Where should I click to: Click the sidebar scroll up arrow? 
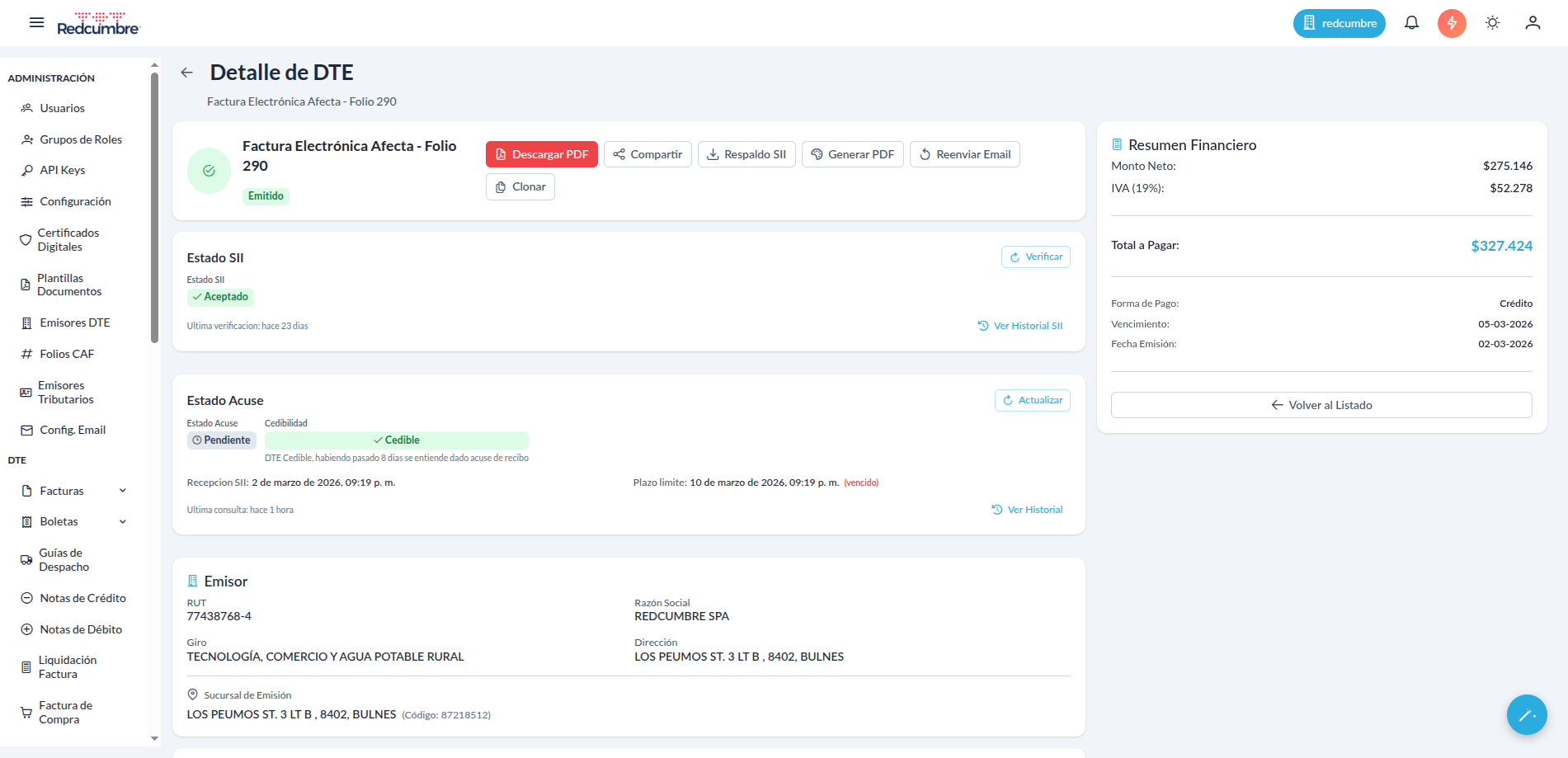coord(154,64)
